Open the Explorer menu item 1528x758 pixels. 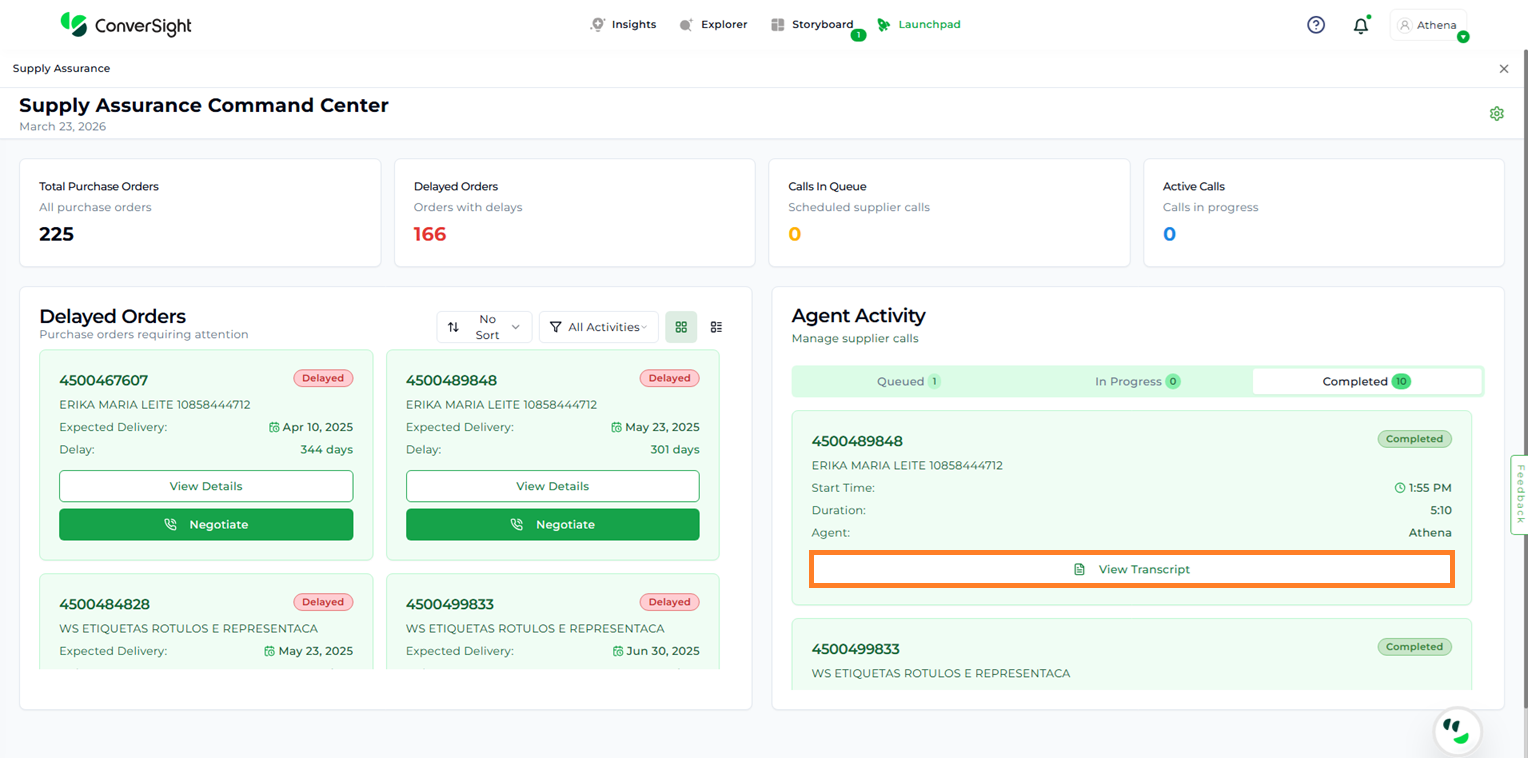point(713,25)
